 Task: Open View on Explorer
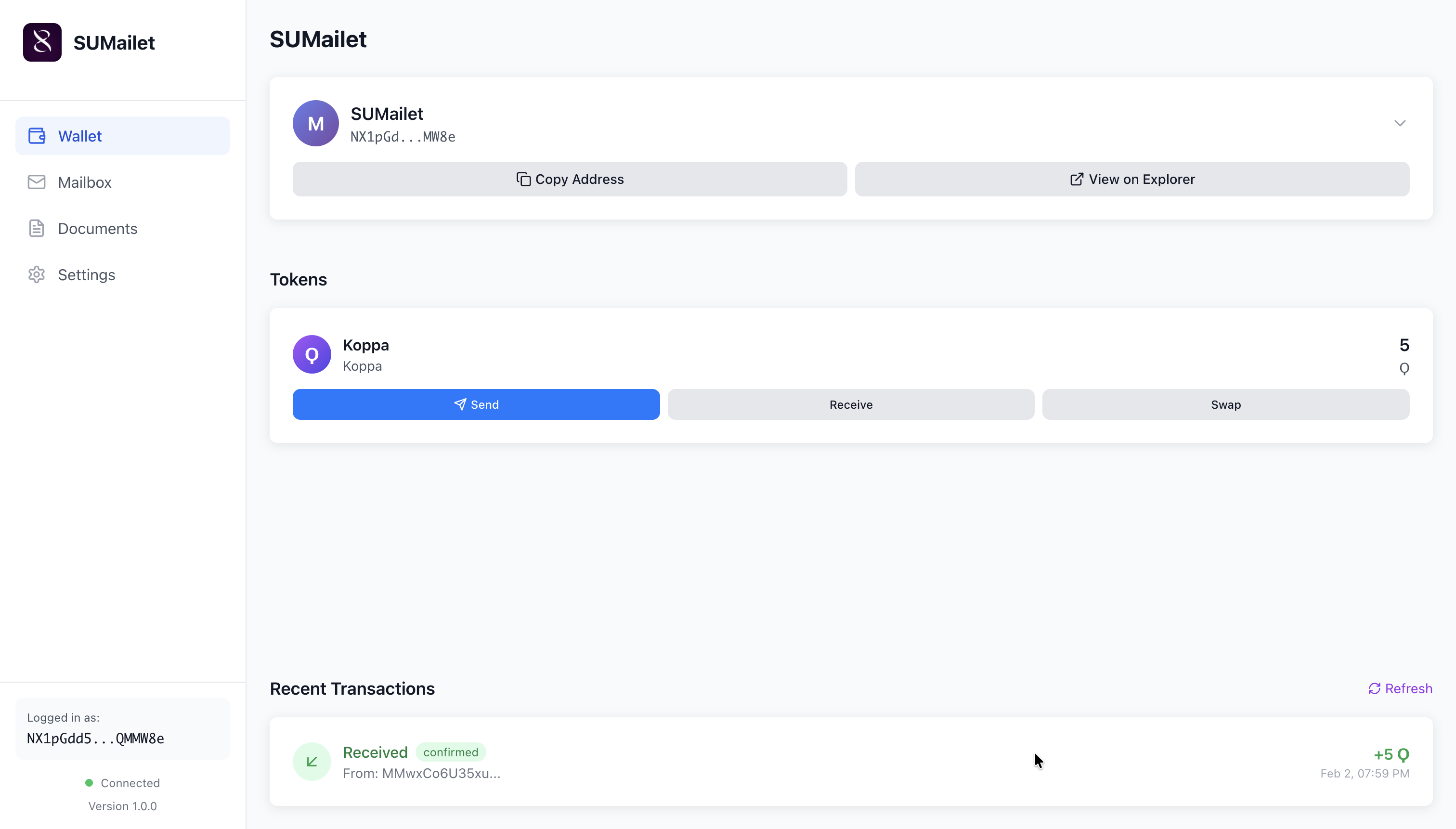tap(1131, 180)
